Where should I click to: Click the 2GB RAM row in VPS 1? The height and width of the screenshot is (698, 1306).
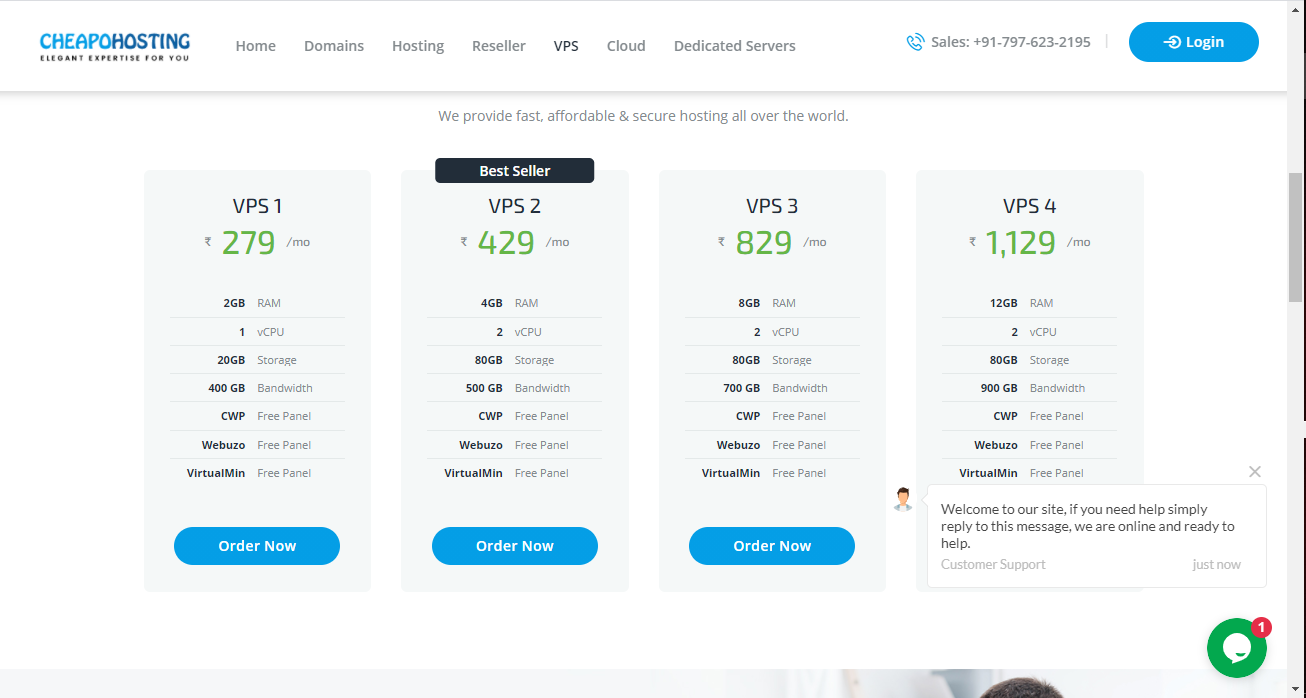pos(257,303)
